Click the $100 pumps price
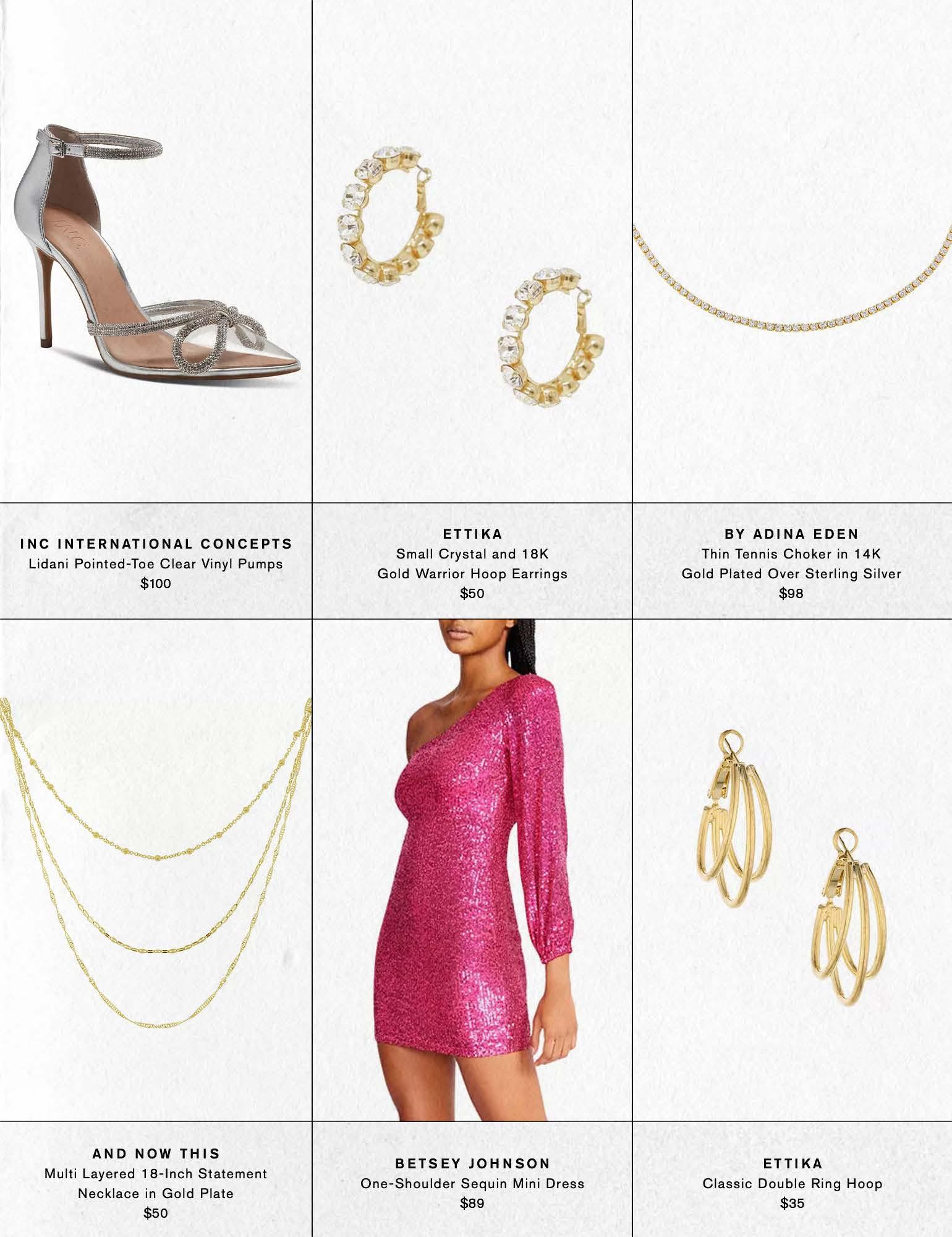Viewport: 952px width, 1237px height. click(156, 583)
